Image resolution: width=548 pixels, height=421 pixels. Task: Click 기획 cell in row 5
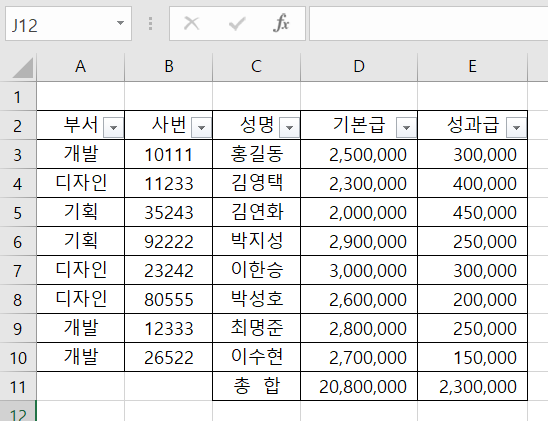[80, 212]
